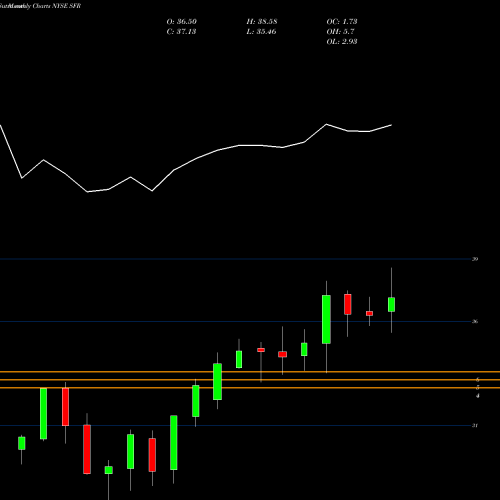The height and width of the screenshot is (500, 500).
Task: Click the level label '4' below the orange lines
Action: coord(478,396)
